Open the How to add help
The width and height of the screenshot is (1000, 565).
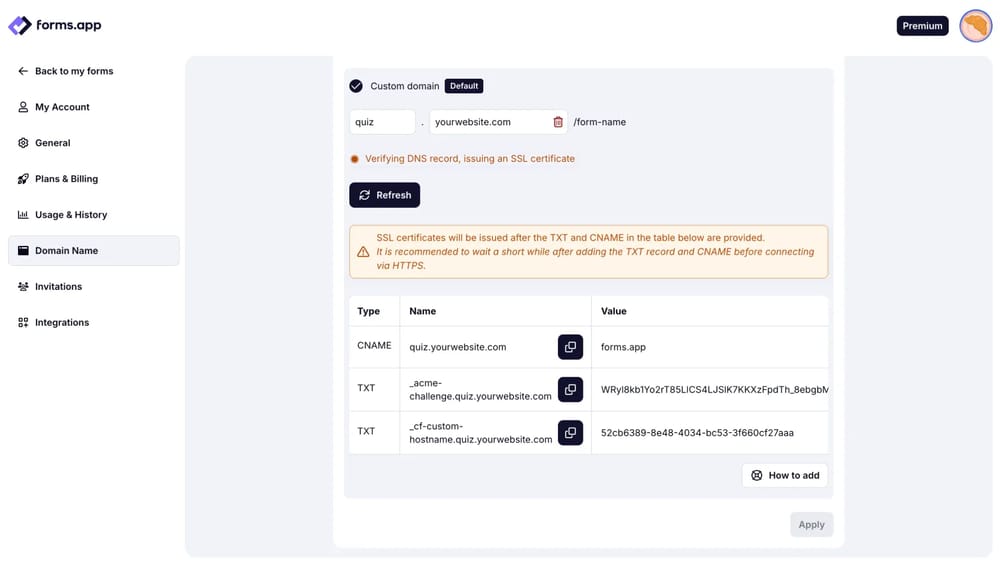tap(785, 475)
